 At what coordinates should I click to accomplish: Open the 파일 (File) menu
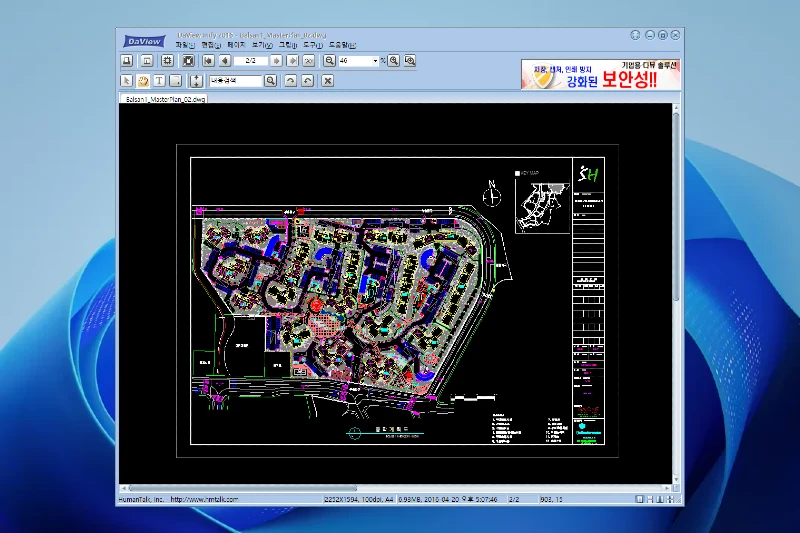185,45
